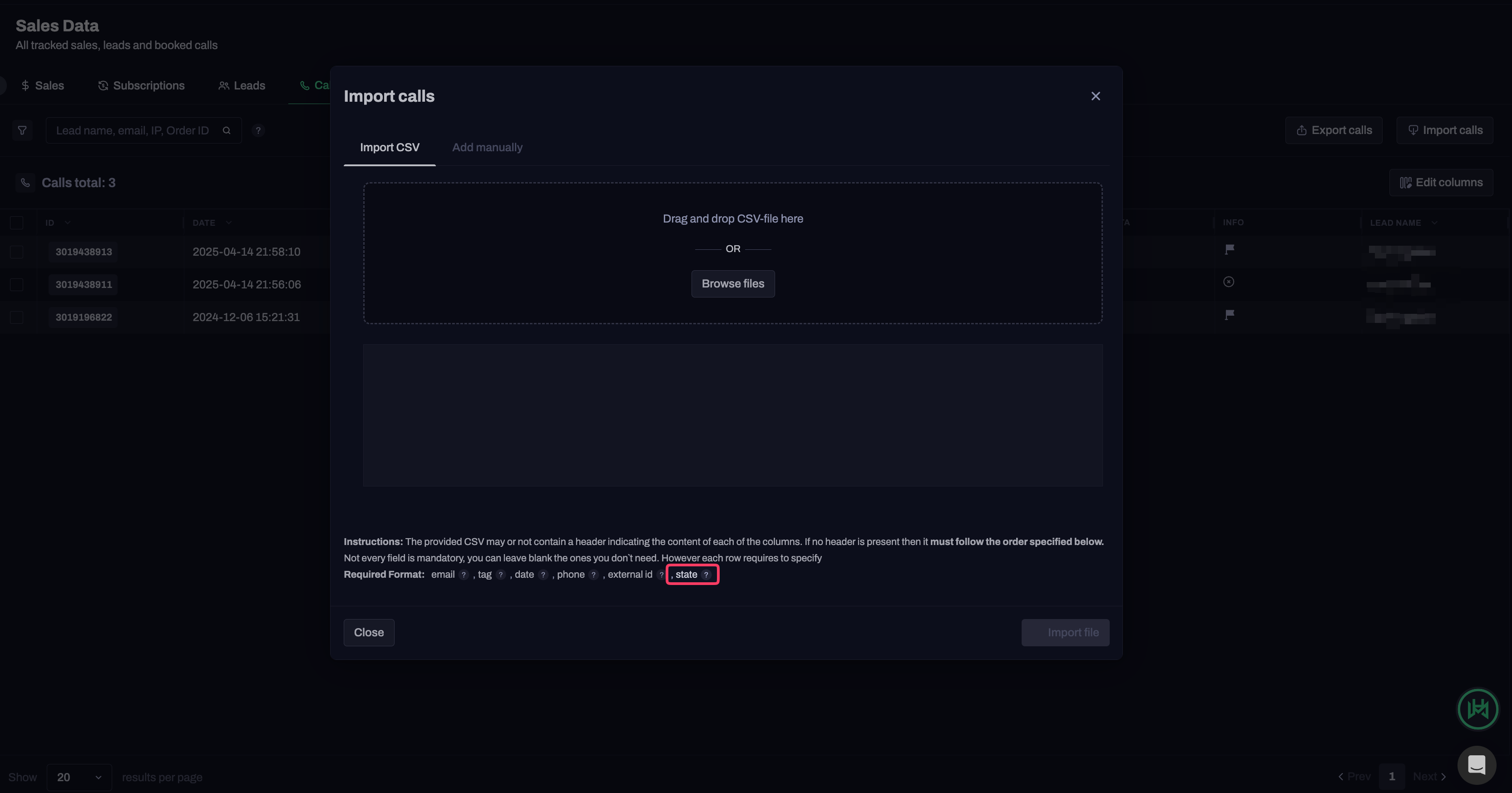Screen dimensions: 1512x793
Task: Open the chat support widget
Action: [1476, 765]
